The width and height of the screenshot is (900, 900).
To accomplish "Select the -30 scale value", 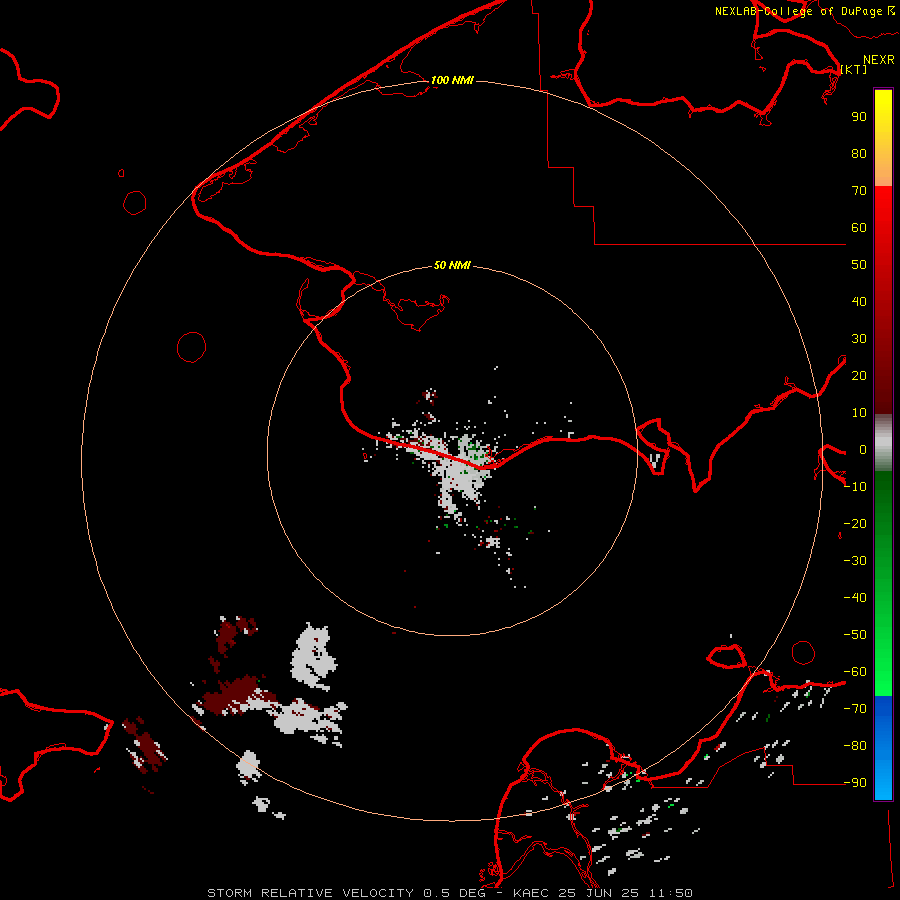I will click(855, 561).
